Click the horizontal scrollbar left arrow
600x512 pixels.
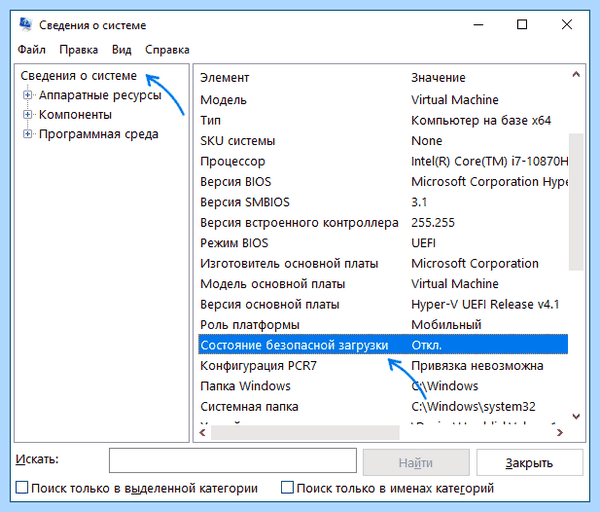coord(203,432)
